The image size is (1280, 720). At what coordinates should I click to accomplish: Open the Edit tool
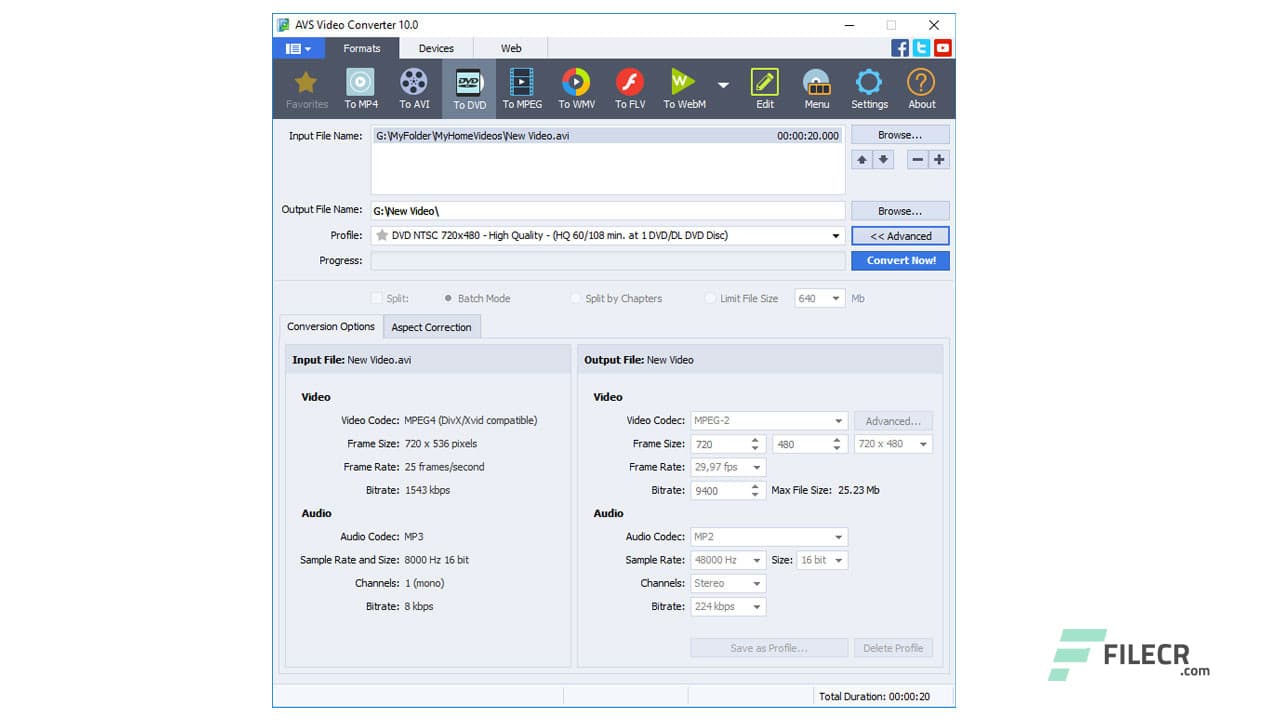pyautogui.click(x=764, y=88)
